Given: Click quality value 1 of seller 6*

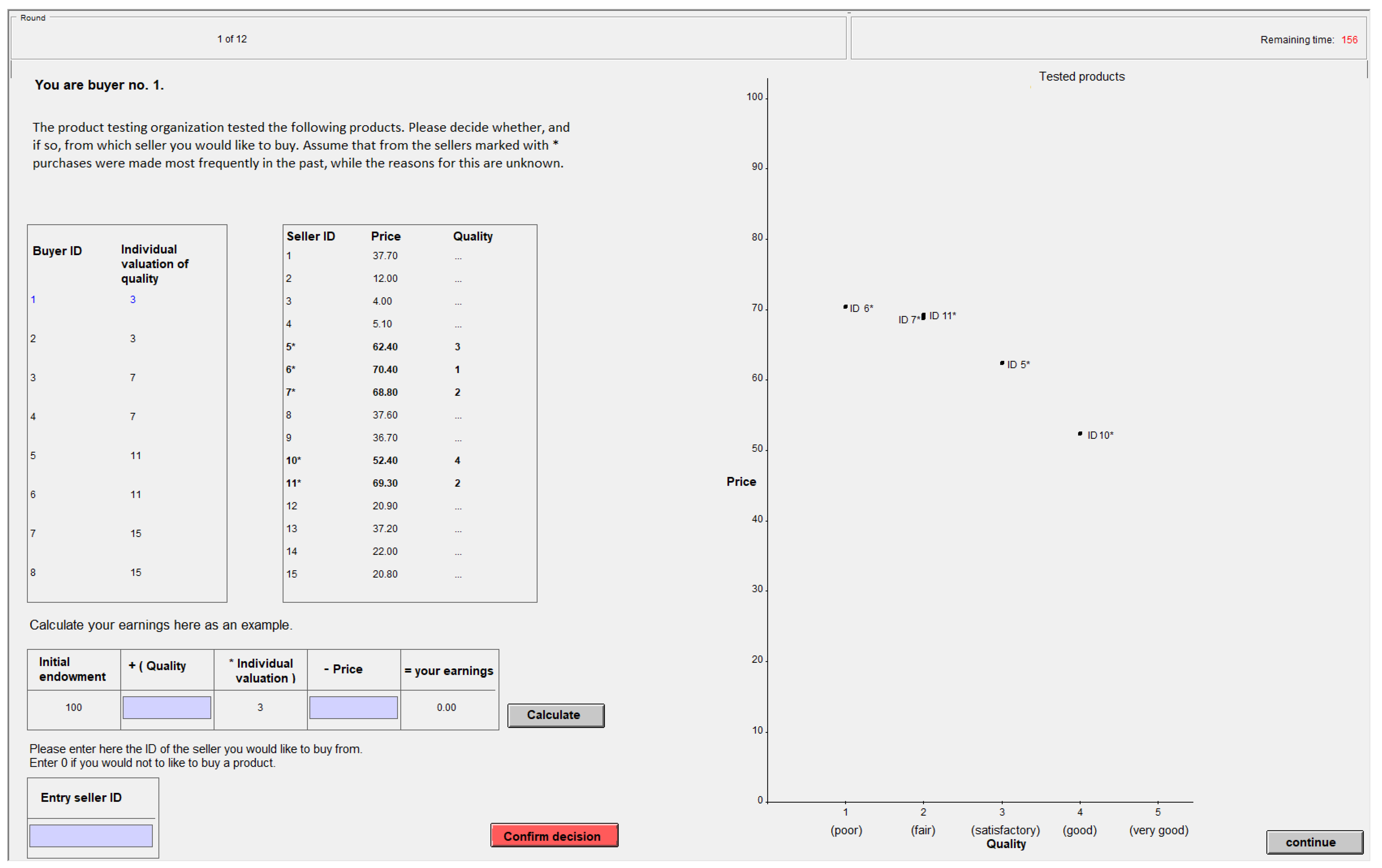Looking at the screenshot, I should [x=457, y=370].
